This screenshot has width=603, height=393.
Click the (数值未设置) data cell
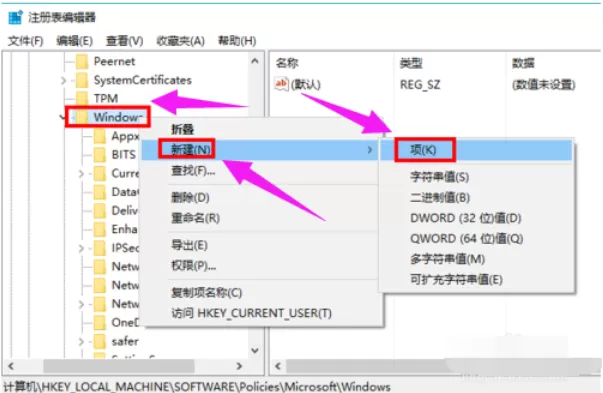click(543, 85)
